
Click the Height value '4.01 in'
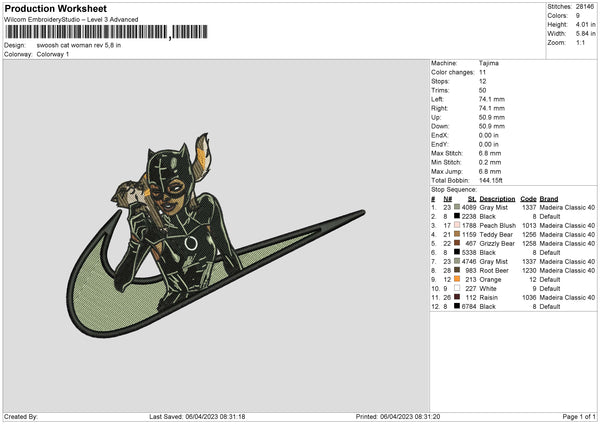coord(585,24)
